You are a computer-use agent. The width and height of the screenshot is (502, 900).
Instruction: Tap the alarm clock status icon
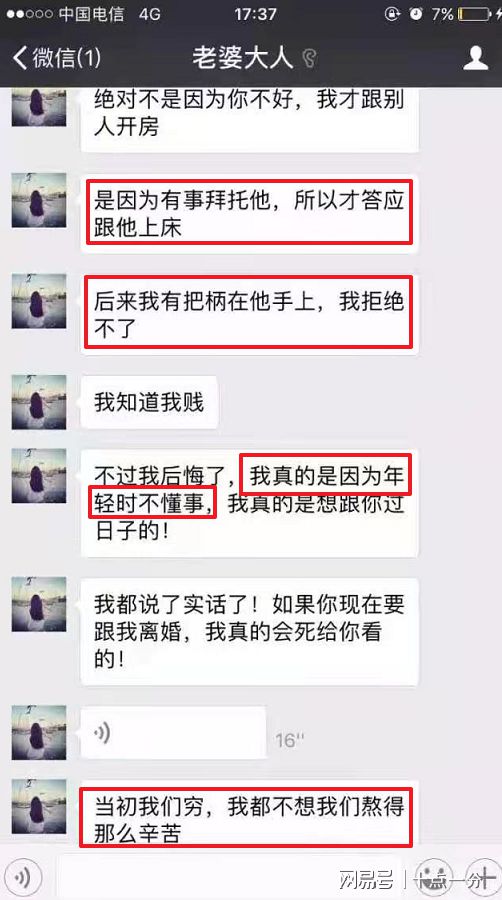click(416, 14)
